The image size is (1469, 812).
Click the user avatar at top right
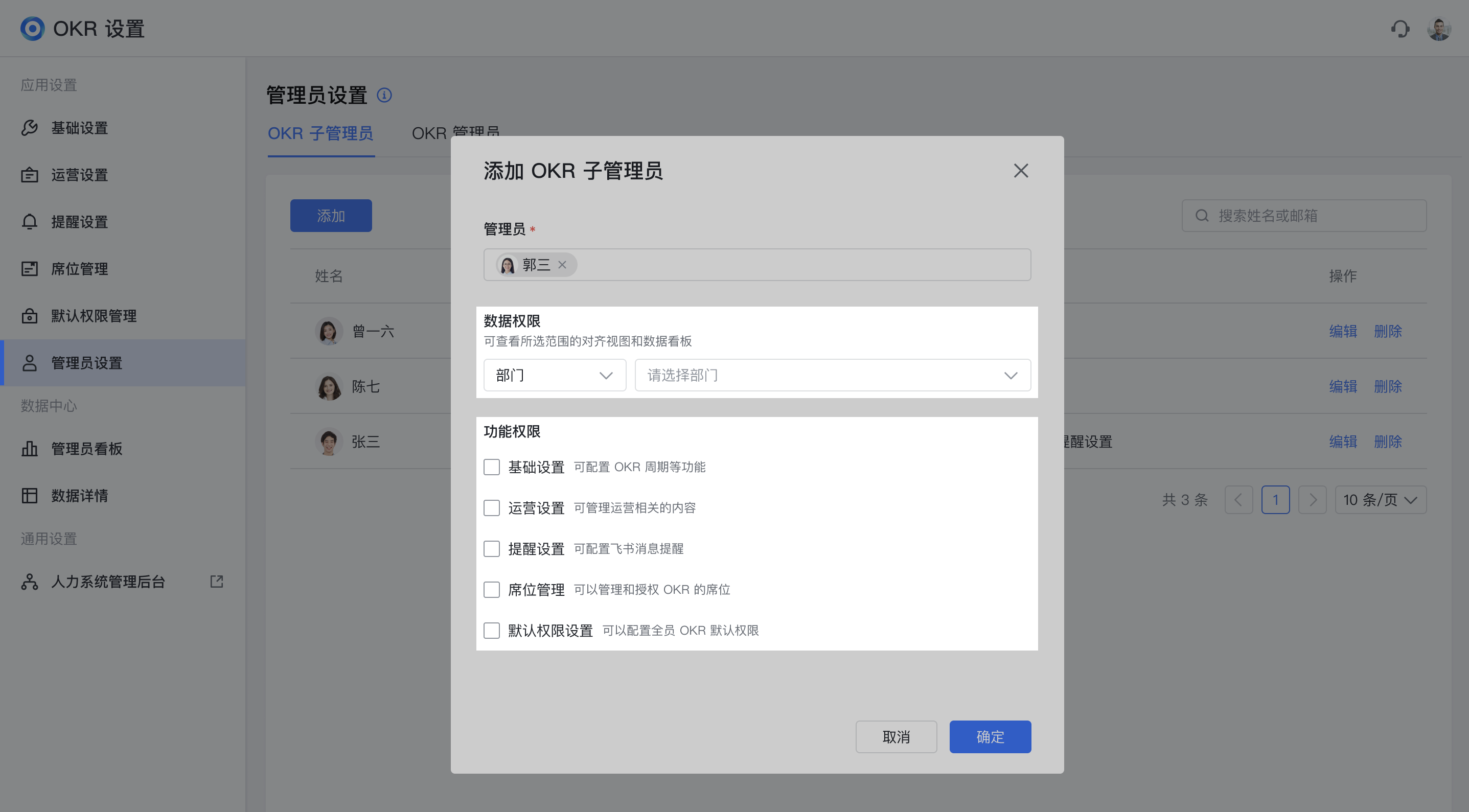click(x=1438, y=29)
